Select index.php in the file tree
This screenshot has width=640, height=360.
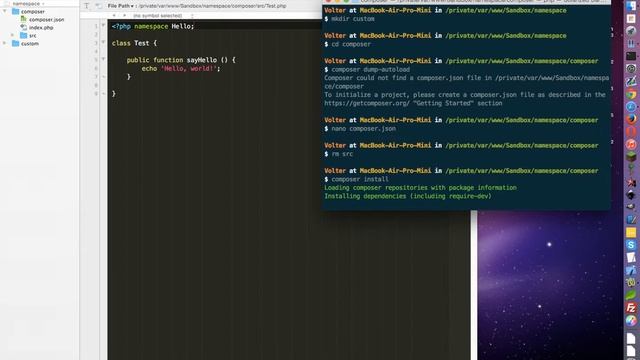pyautogui.click(x=41, y=27)
